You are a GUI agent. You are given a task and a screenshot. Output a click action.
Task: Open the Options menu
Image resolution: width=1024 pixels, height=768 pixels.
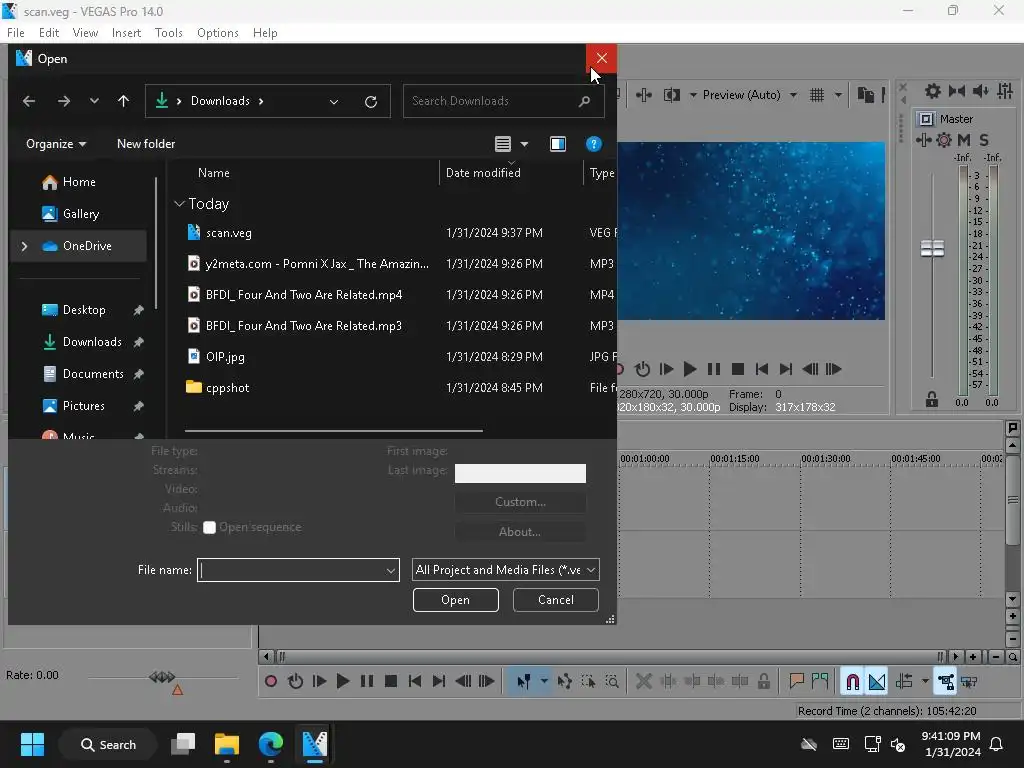[218, 33]
